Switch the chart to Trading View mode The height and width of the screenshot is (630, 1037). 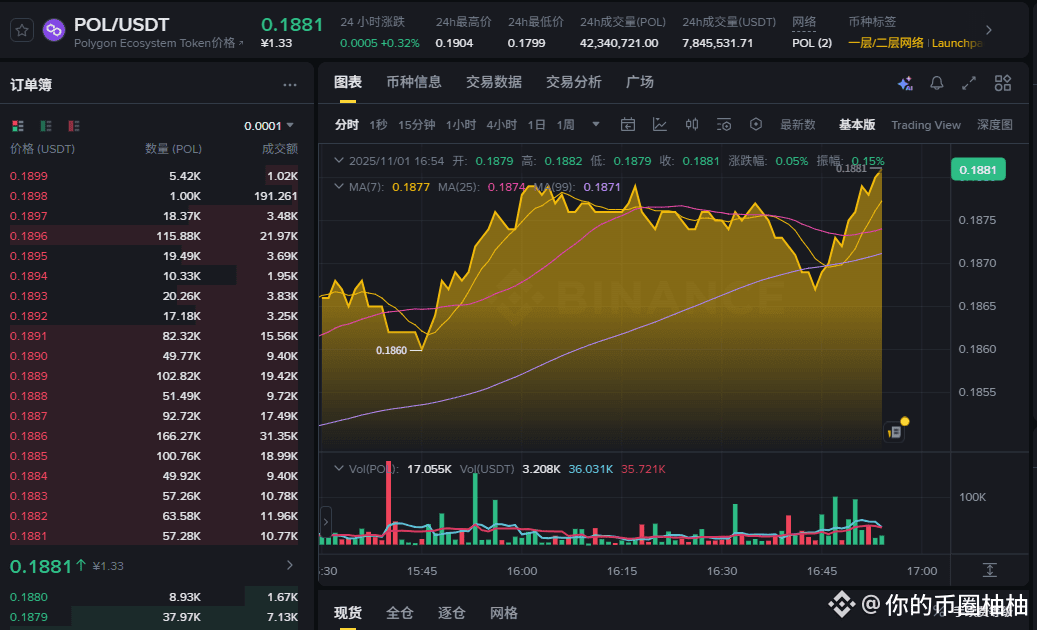925,125
